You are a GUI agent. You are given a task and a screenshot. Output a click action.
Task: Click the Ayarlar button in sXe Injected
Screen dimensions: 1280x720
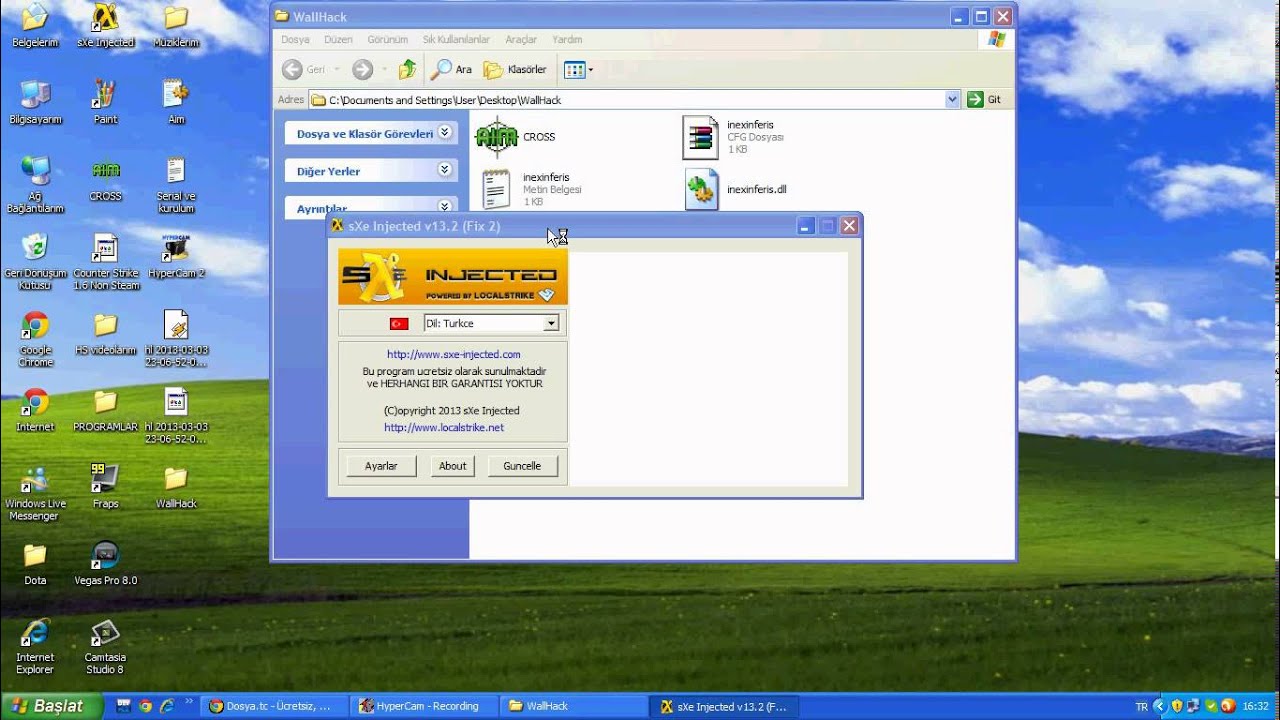(381, 466)
